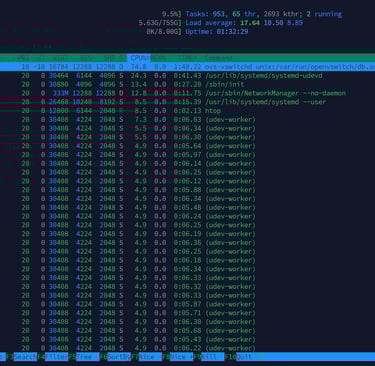Select udev-worker row with time 0:06.24
This screenshot has height=366, width=375.
(x=187, y=216)
